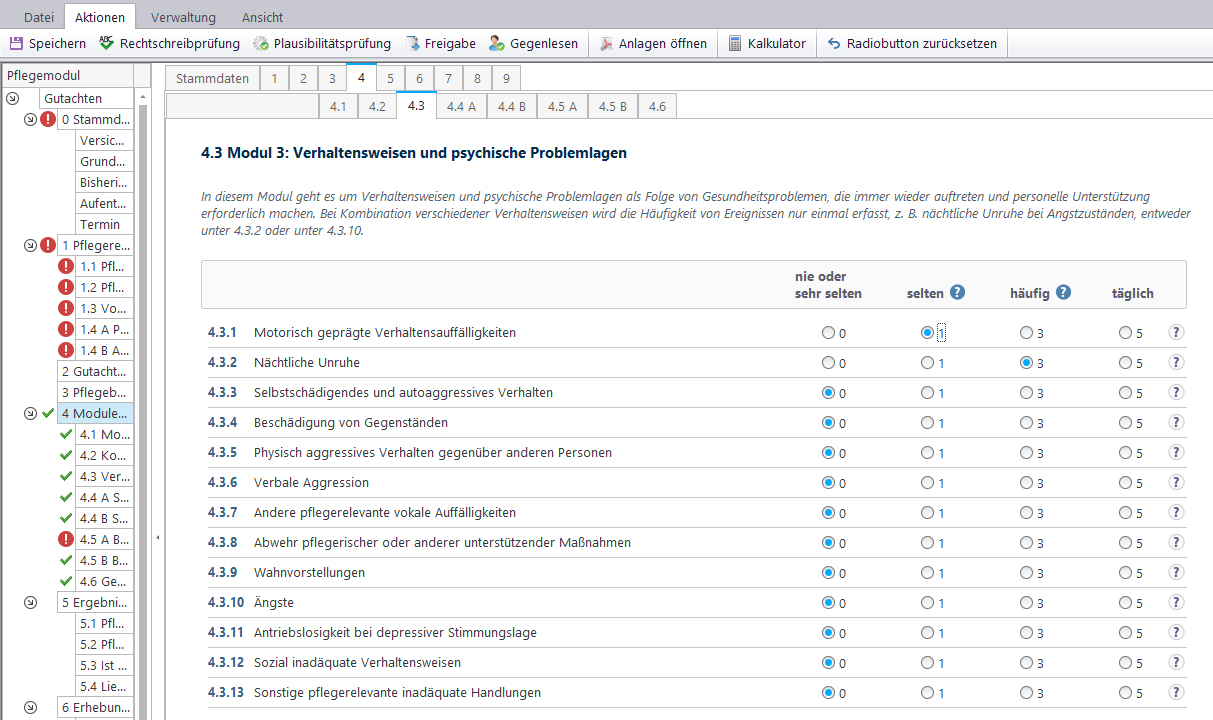Go to section tab 5
Image resolution: width=1213 pixels, height=720 pixels.
[x=390, y=78]
